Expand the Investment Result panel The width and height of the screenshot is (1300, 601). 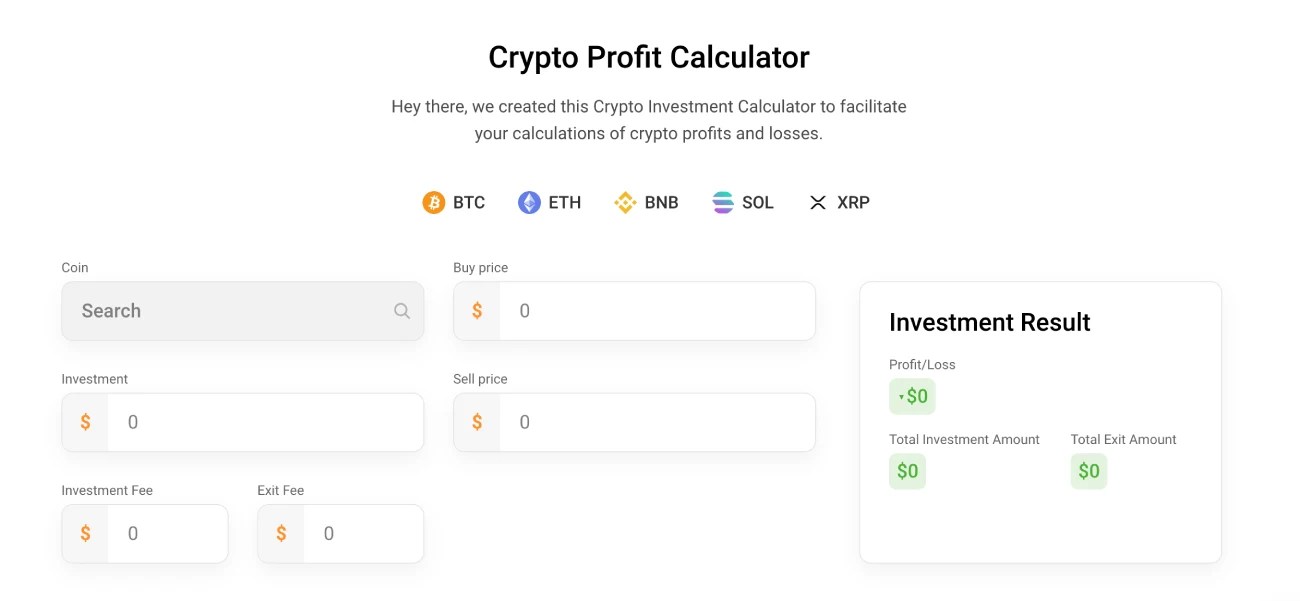(x=1040, y=421)
